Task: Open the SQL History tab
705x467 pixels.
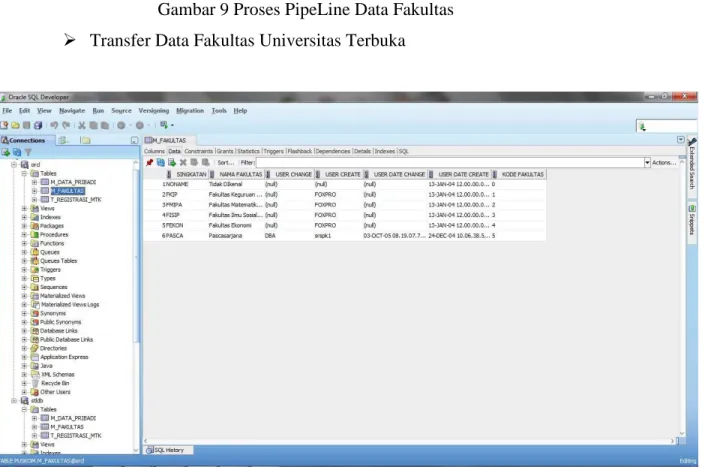Action: 169,450
